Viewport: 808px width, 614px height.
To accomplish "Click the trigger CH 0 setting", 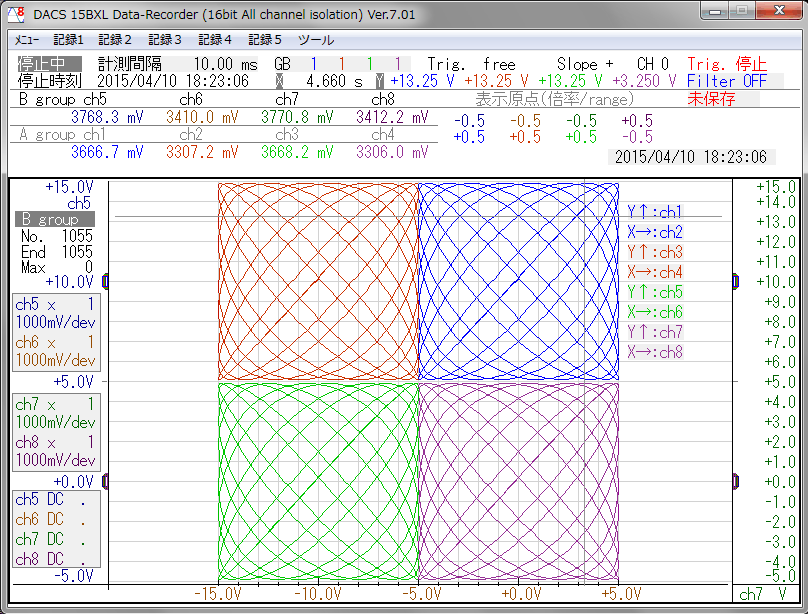I will pyautogui.click(x=653, y=64).
